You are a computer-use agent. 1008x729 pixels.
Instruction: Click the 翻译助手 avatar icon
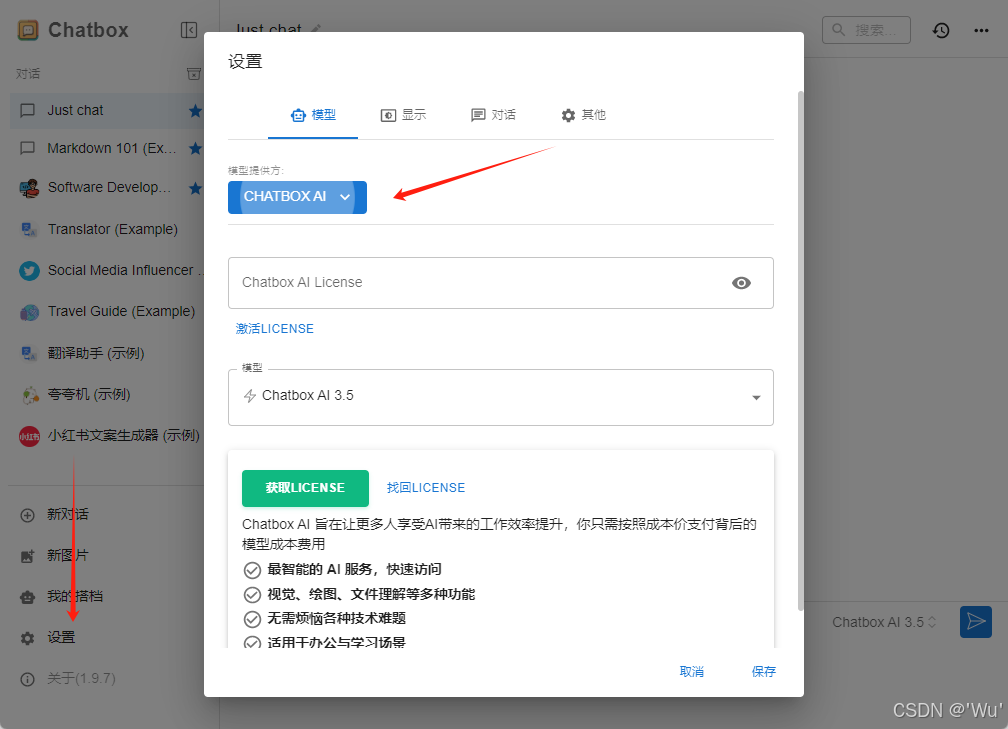point(29,354)
